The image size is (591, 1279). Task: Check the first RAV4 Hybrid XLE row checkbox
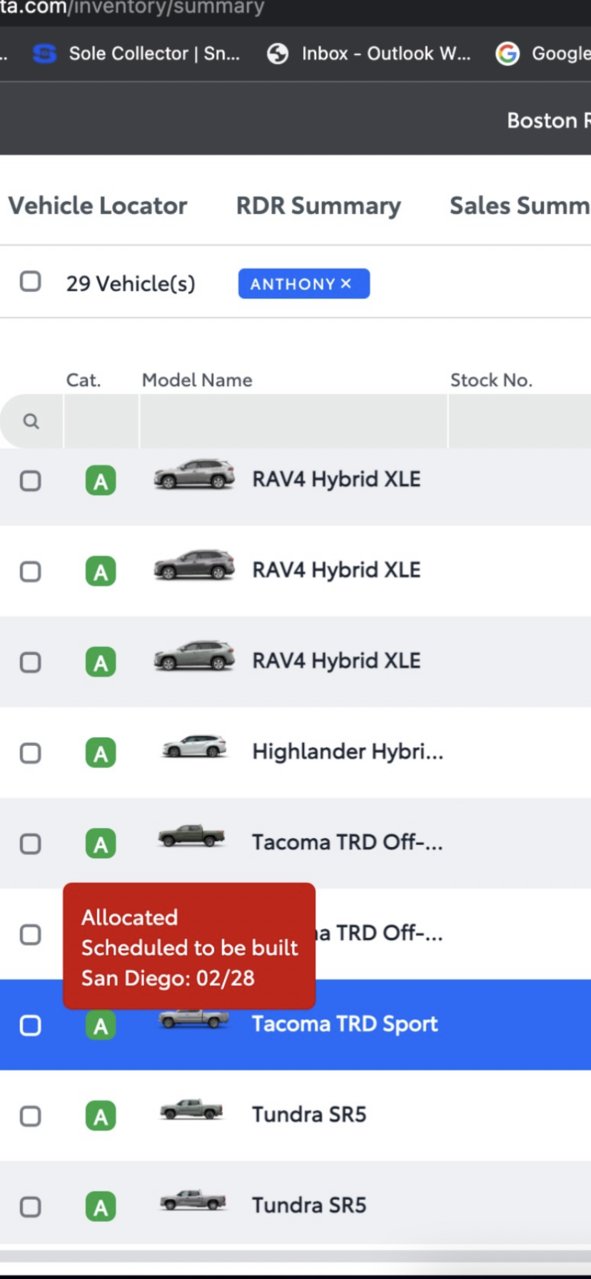pos(31,480)
